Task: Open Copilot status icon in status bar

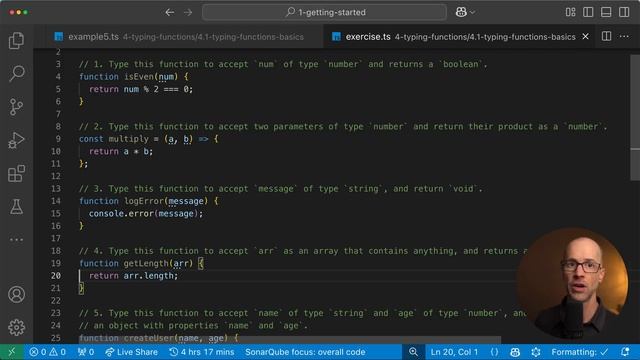Action: (515, 352)
